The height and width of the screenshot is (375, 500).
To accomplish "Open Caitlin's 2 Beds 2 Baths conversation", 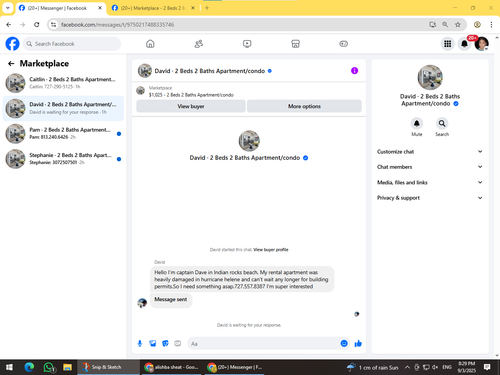I will click(63, 83).
